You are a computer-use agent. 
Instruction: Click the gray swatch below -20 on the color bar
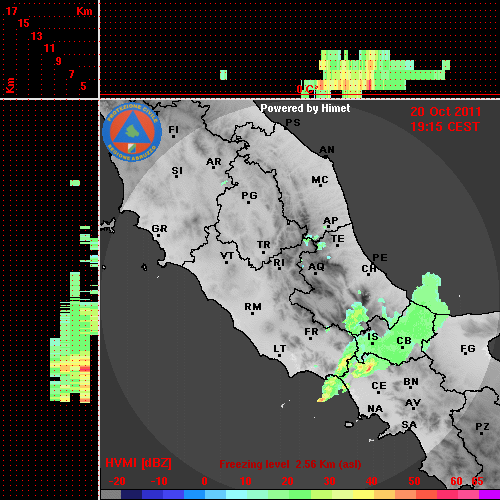pos(111,495)
